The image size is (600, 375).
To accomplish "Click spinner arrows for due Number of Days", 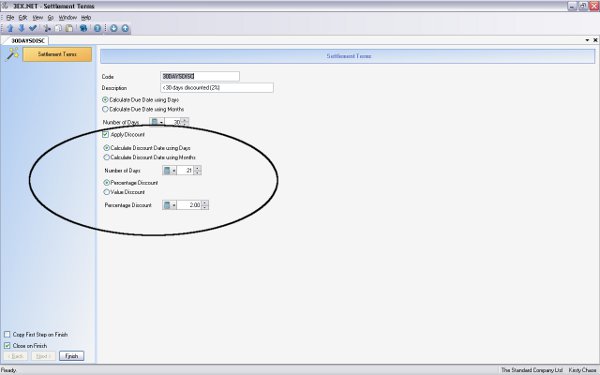I will coord(184,122).
